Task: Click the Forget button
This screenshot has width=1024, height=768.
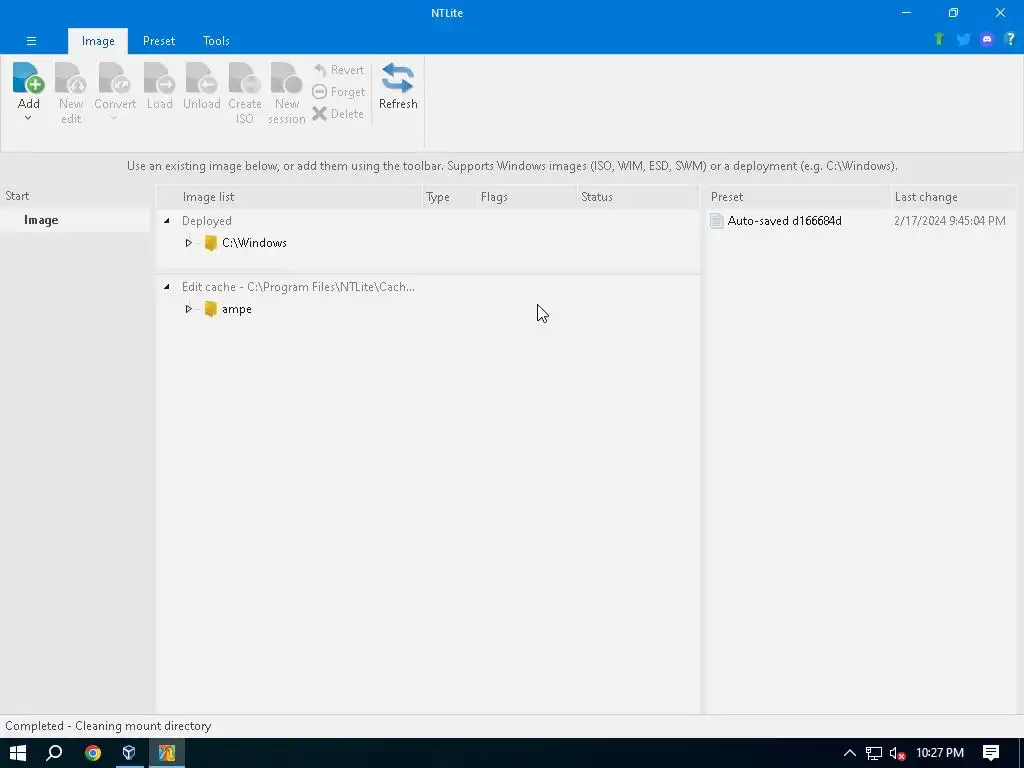Action: coord(339,92)
